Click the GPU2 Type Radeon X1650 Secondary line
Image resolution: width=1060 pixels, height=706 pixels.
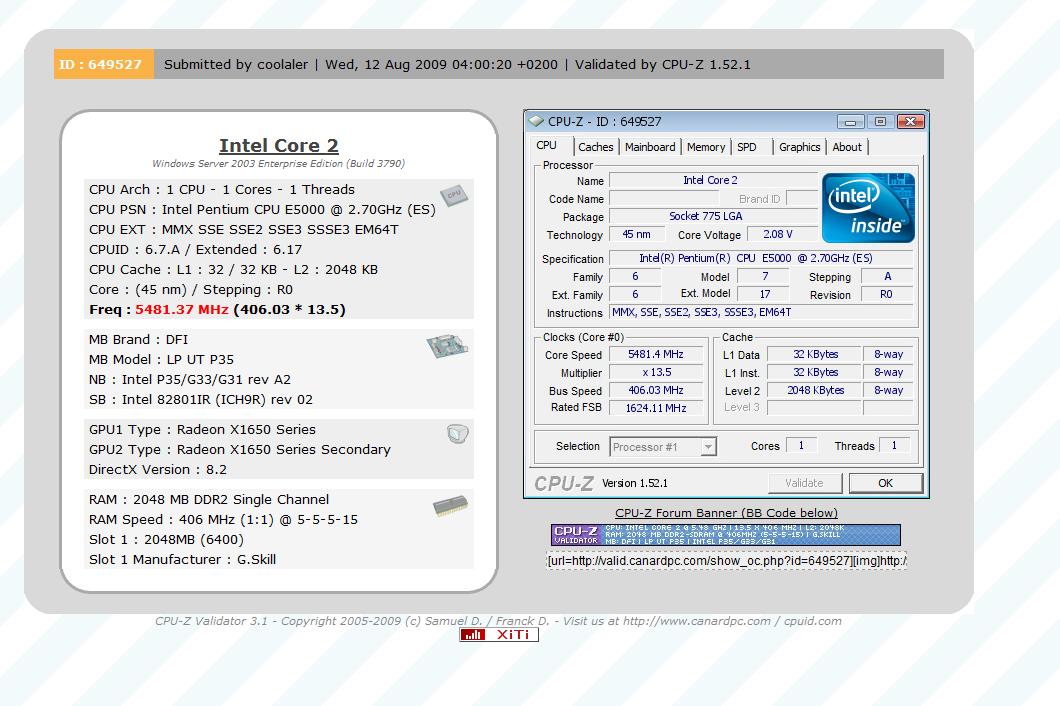(x=240, y=449)
